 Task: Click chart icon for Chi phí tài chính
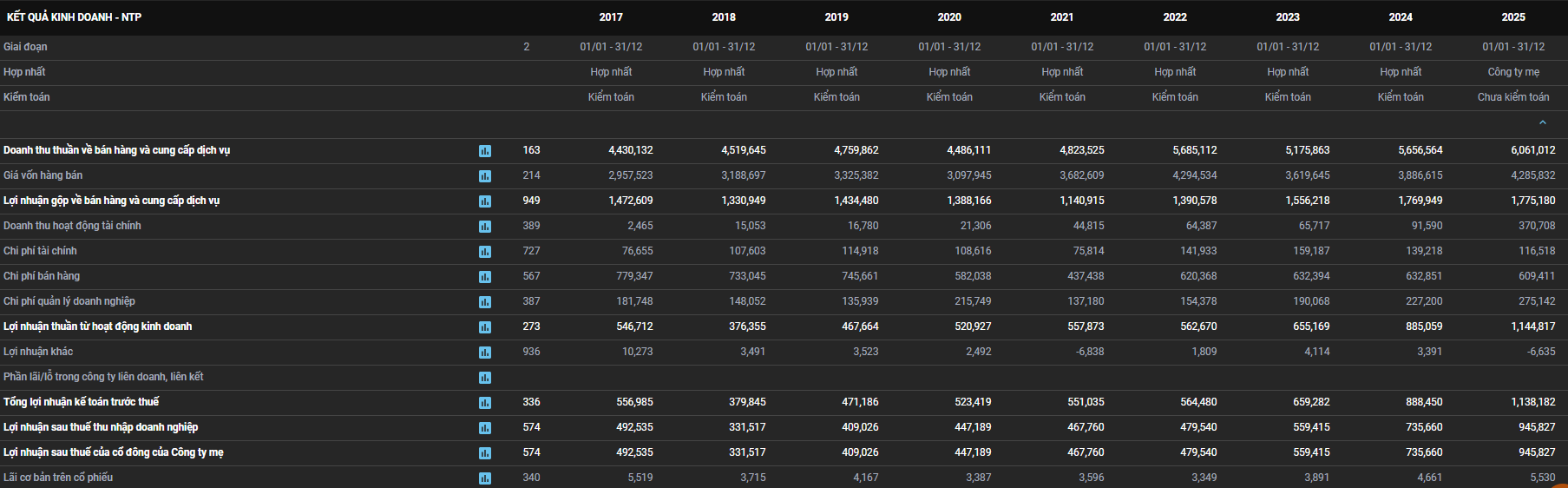click(x=485, y=252)
